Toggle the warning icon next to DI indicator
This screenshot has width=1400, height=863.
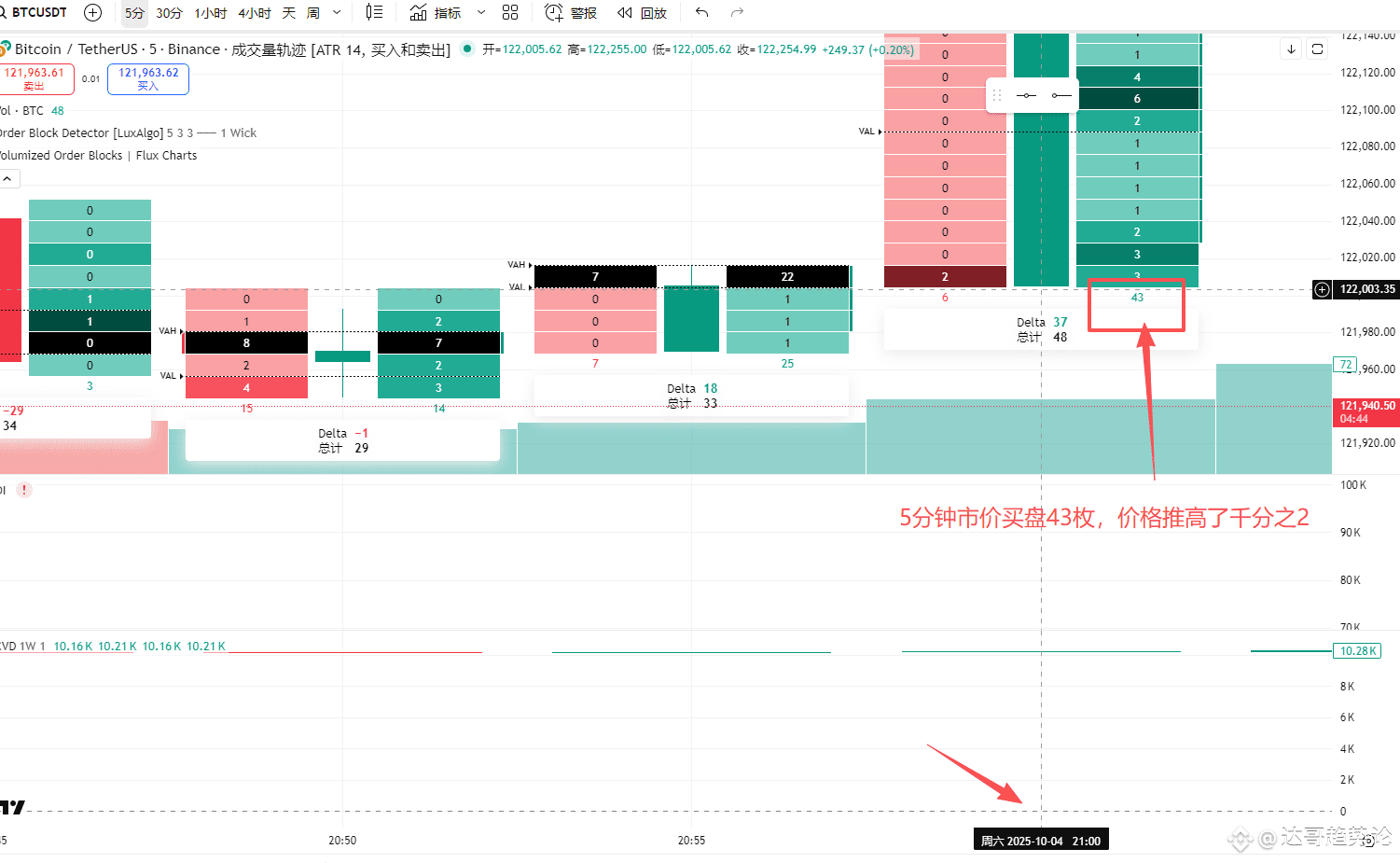(x=23, y=489)
